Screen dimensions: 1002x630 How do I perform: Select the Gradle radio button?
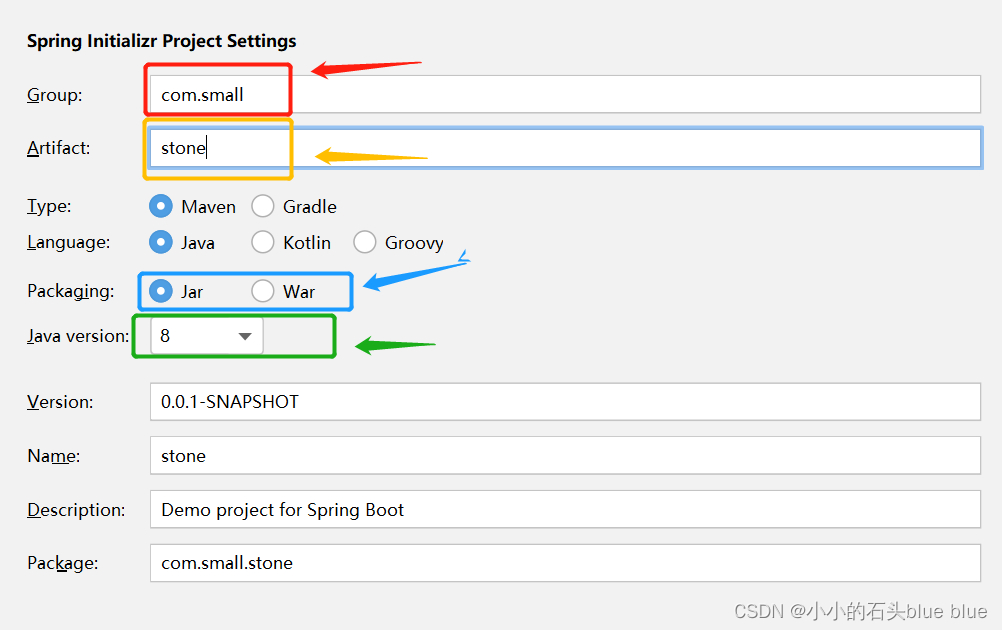click(x=263, y=207)
